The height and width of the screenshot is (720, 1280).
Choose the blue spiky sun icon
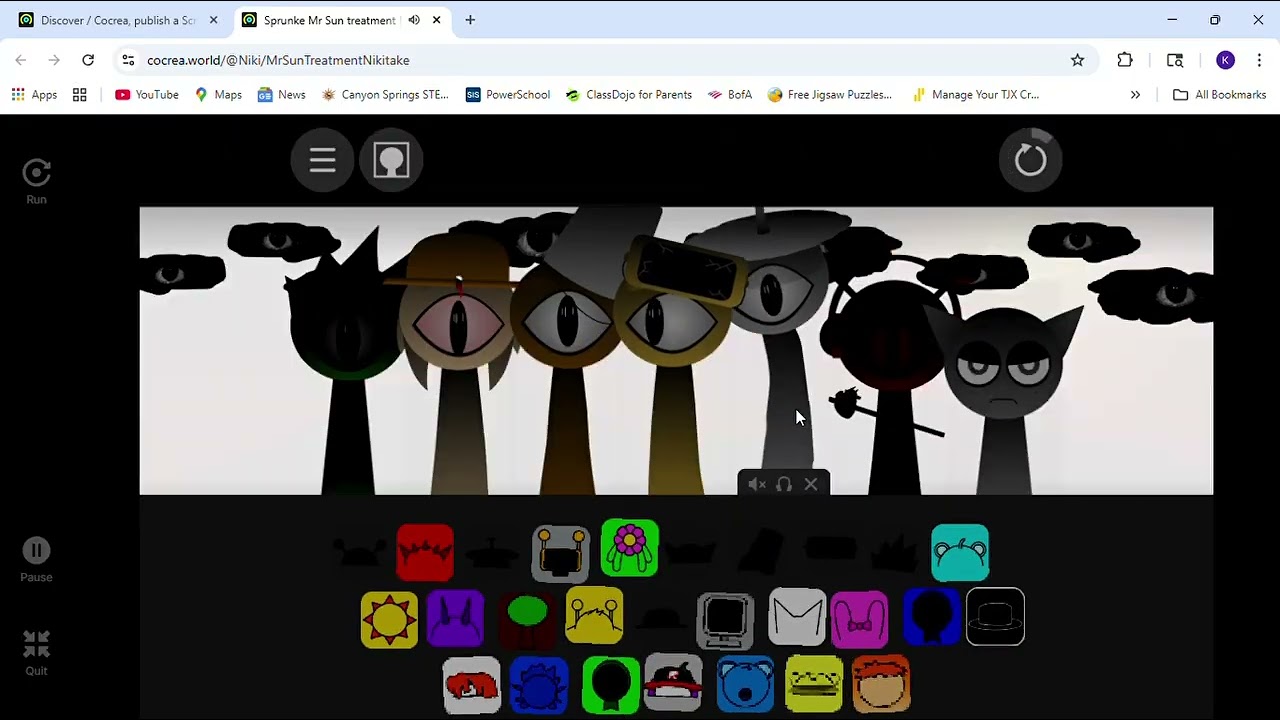[539, 685]
